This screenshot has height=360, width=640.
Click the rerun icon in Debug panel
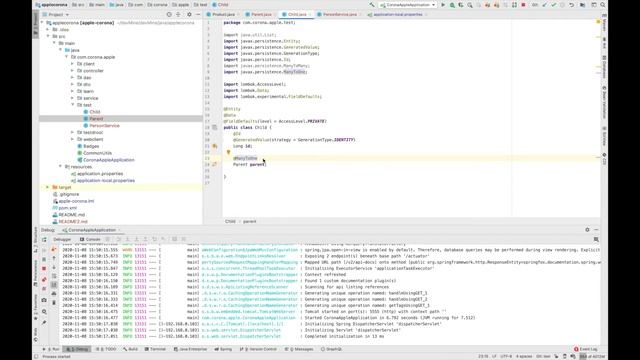(x=44, y=240)
